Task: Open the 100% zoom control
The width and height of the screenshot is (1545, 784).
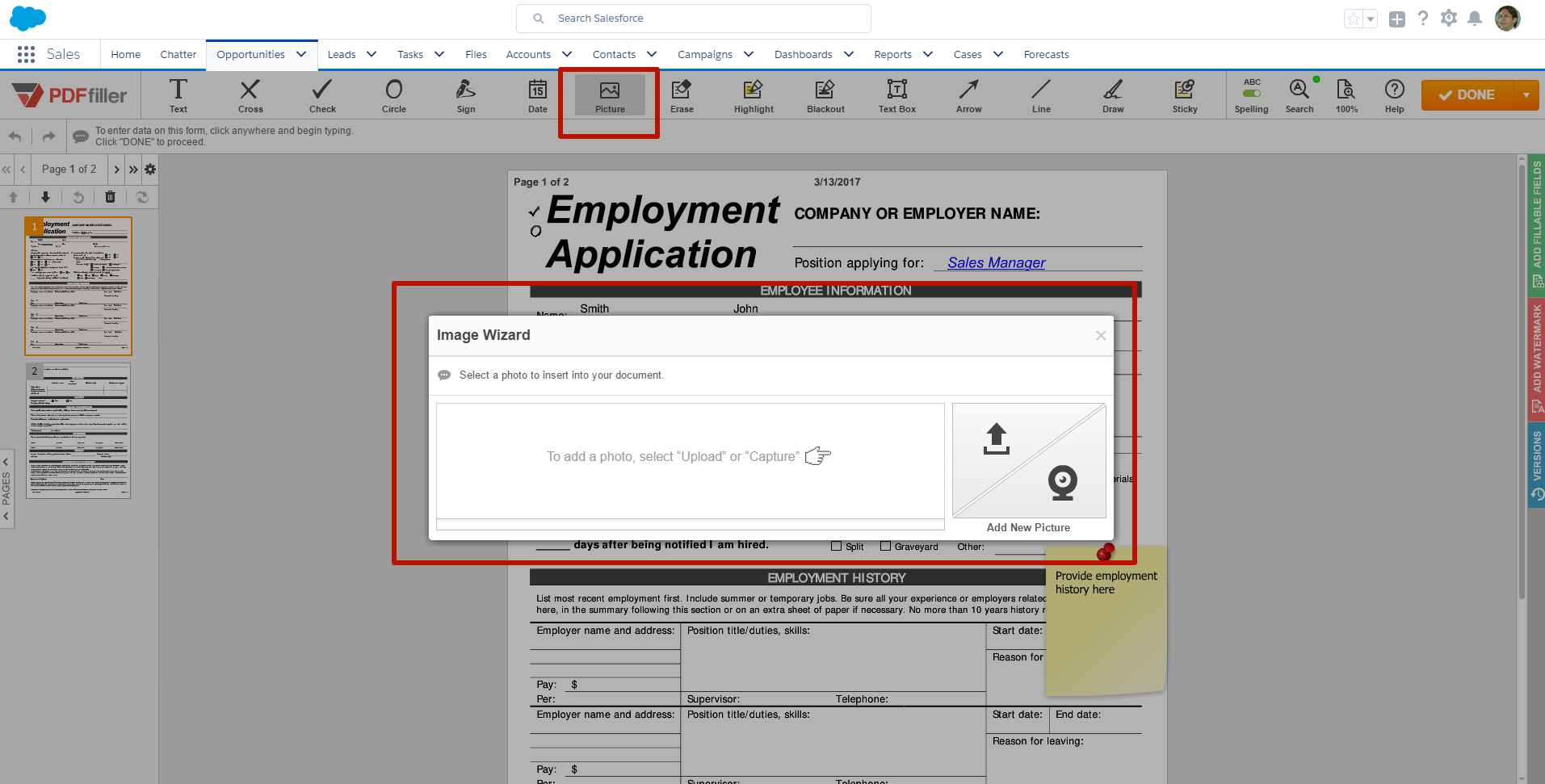Action: (1346, 95)
